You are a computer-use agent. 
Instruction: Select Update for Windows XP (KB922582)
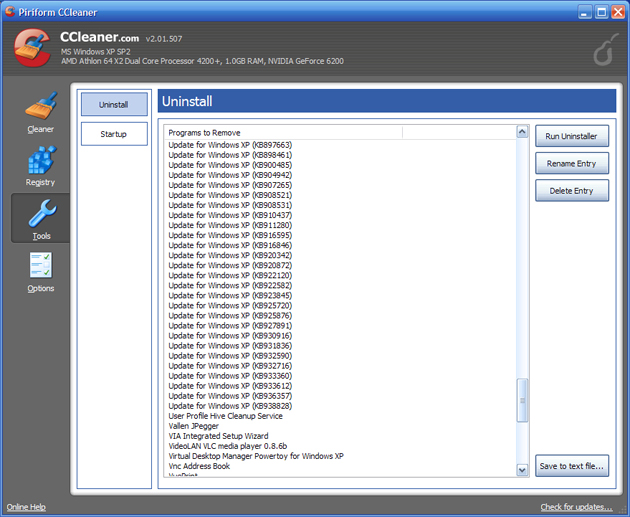click(230, 286)
